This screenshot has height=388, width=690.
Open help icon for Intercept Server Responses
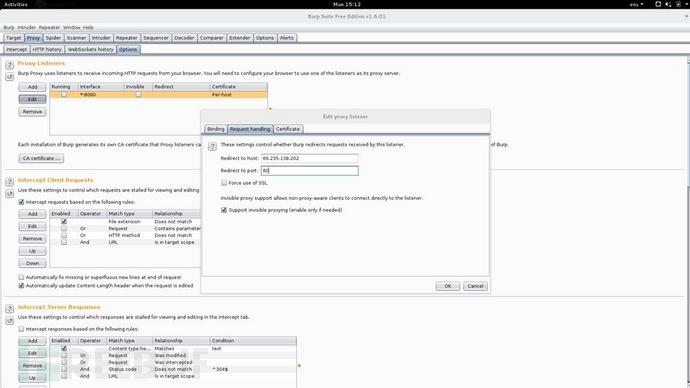point(10,309)
